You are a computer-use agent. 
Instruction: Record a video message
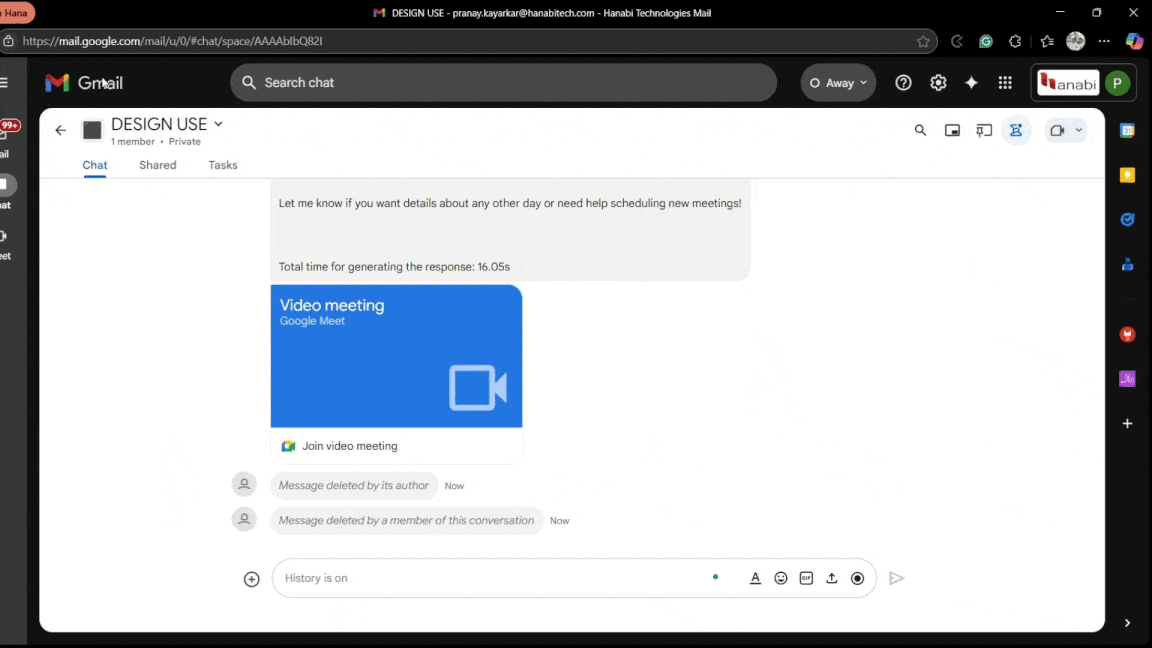pos(857,578)
